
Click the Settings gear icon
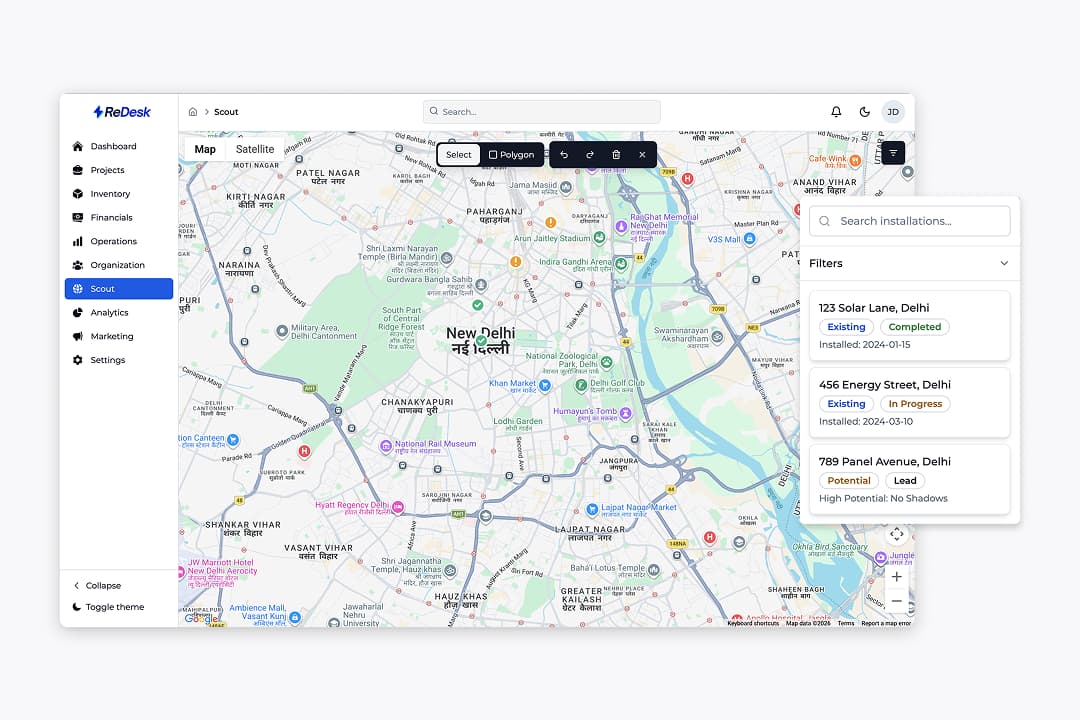(x=78, y=360)
